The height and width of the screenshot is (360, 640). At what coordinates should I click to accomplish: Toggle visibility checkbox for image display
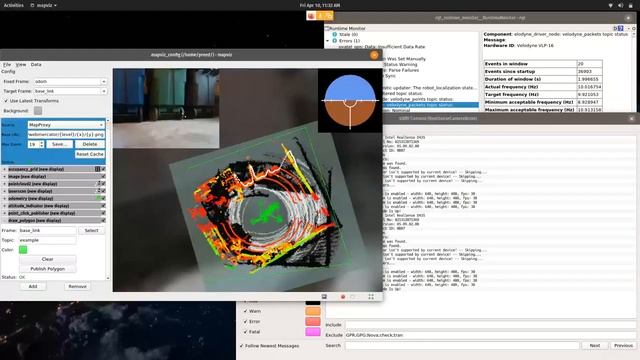click(x=103, y=176)
